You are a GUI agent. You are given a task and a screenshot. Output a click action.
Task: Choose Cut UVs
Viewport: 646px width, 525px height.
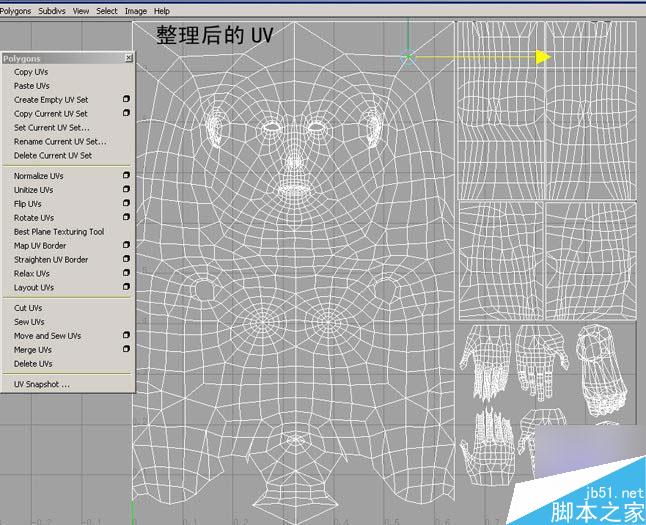click(x=28, y=308)
